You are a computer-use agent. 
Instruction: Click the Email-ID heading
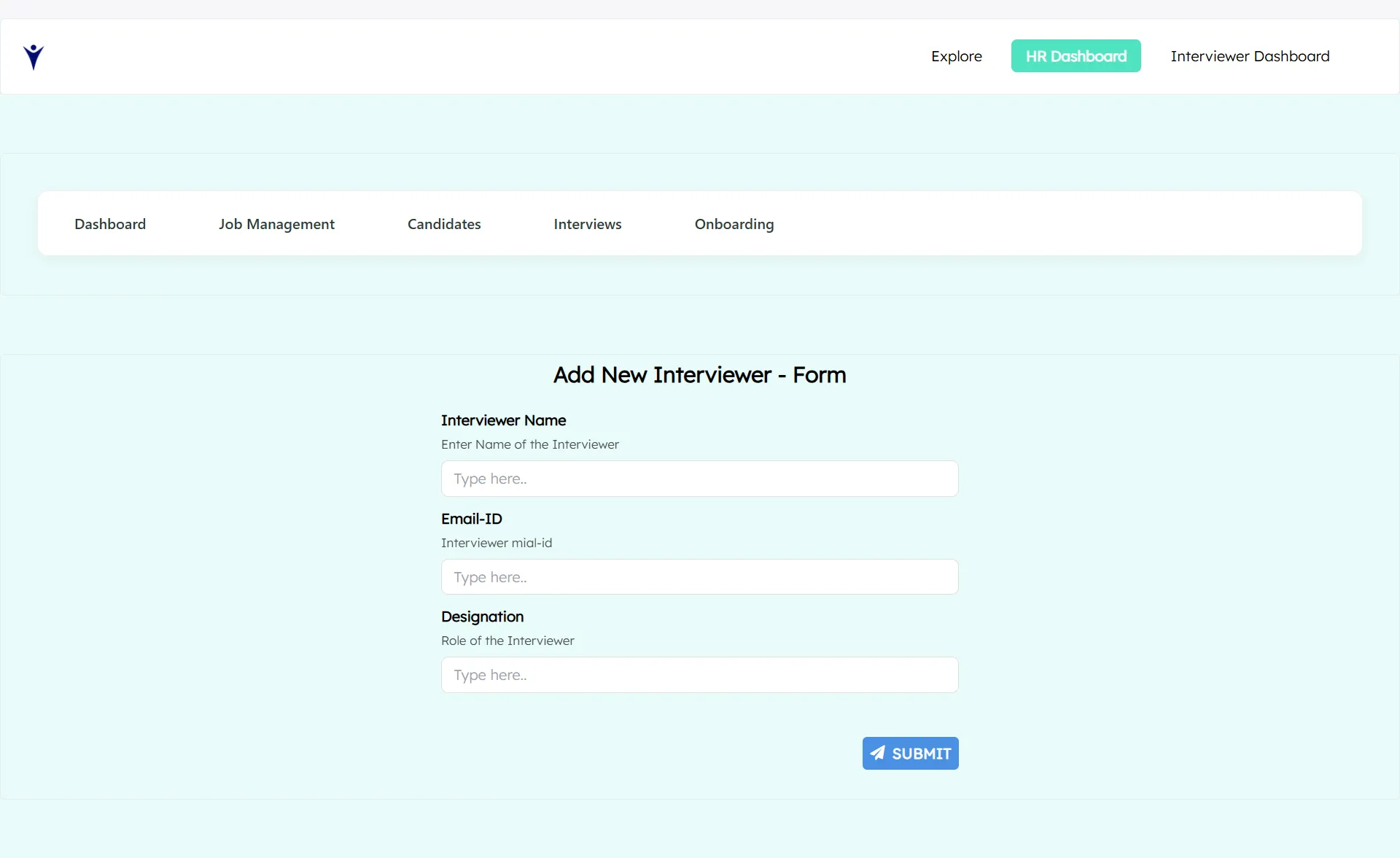point(471,519)
